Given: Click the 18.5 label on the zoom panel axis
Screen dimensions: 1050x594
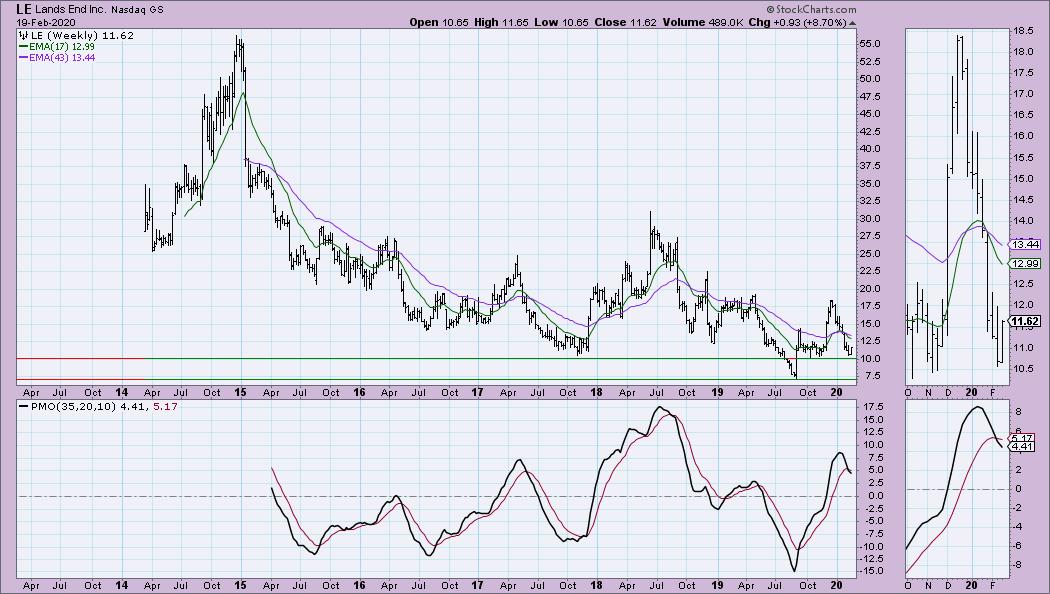Looking at the screenshot, I should point(1023,31).
